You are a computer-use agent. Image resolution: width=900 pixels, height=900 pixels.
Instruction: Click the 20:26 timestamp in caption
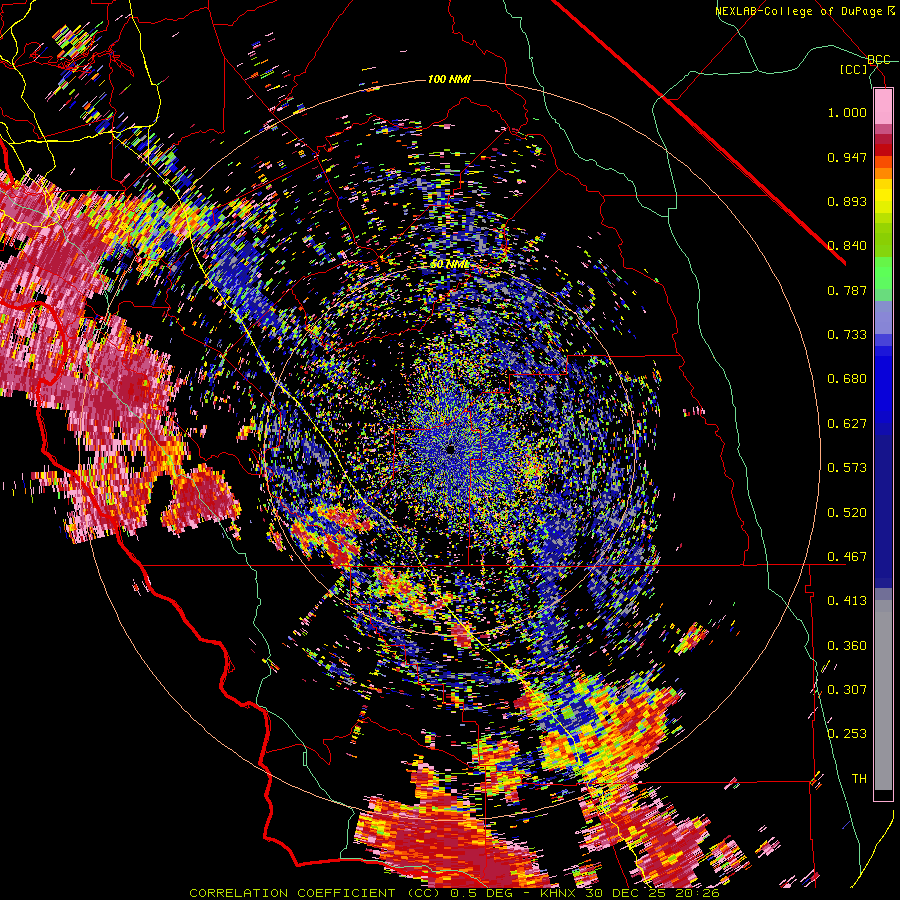[x=699, y=893]
